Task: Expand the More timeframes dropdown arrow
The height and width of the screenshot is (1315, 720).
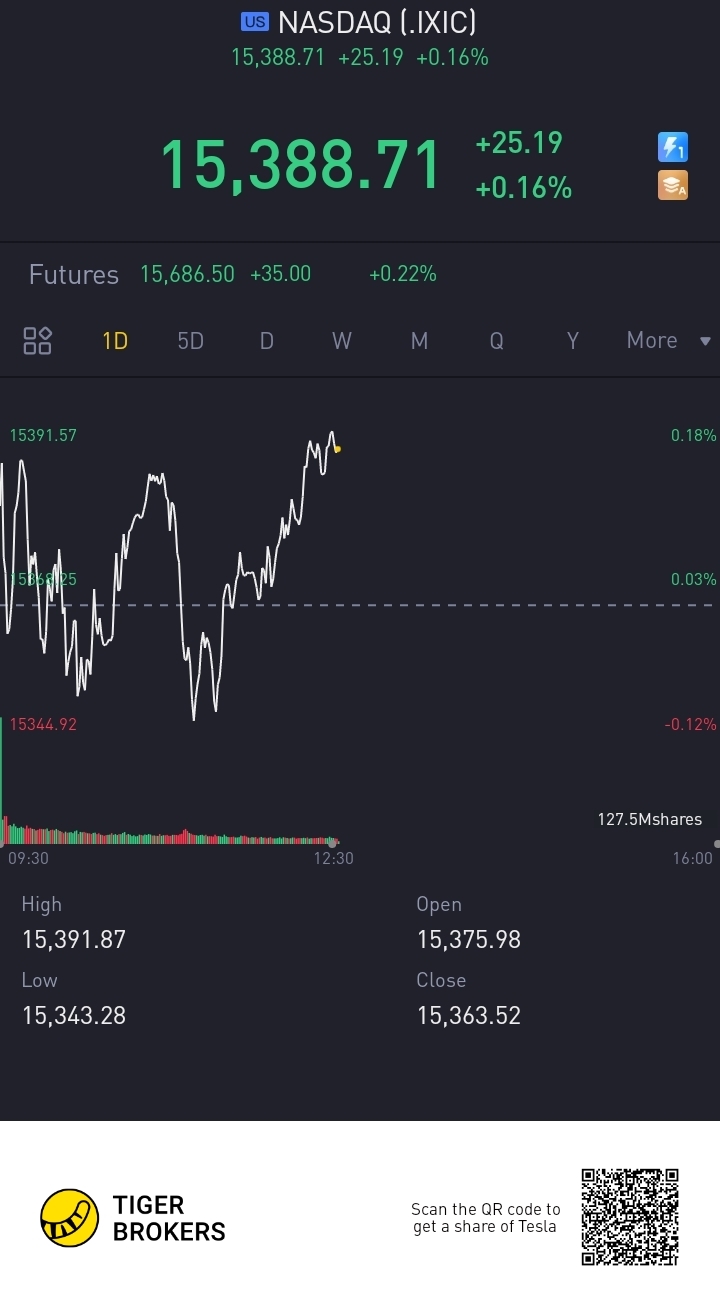Action: pyautogui.click(x=705, y=341)
